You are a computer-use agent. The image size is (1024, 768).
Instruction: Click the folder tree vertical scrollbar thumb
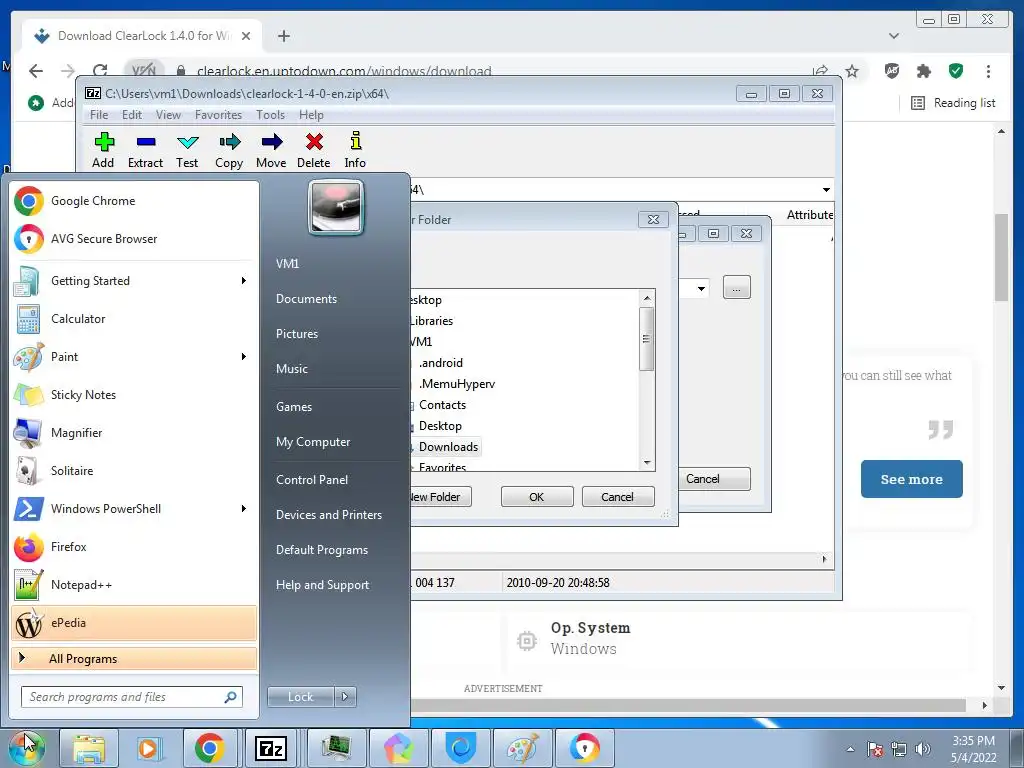pyautogui.click(x=647, y=339)
